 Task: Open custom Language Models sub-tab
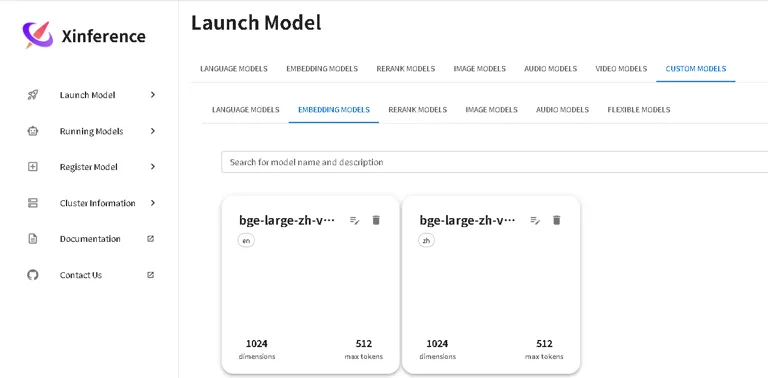tap(246, 110)
